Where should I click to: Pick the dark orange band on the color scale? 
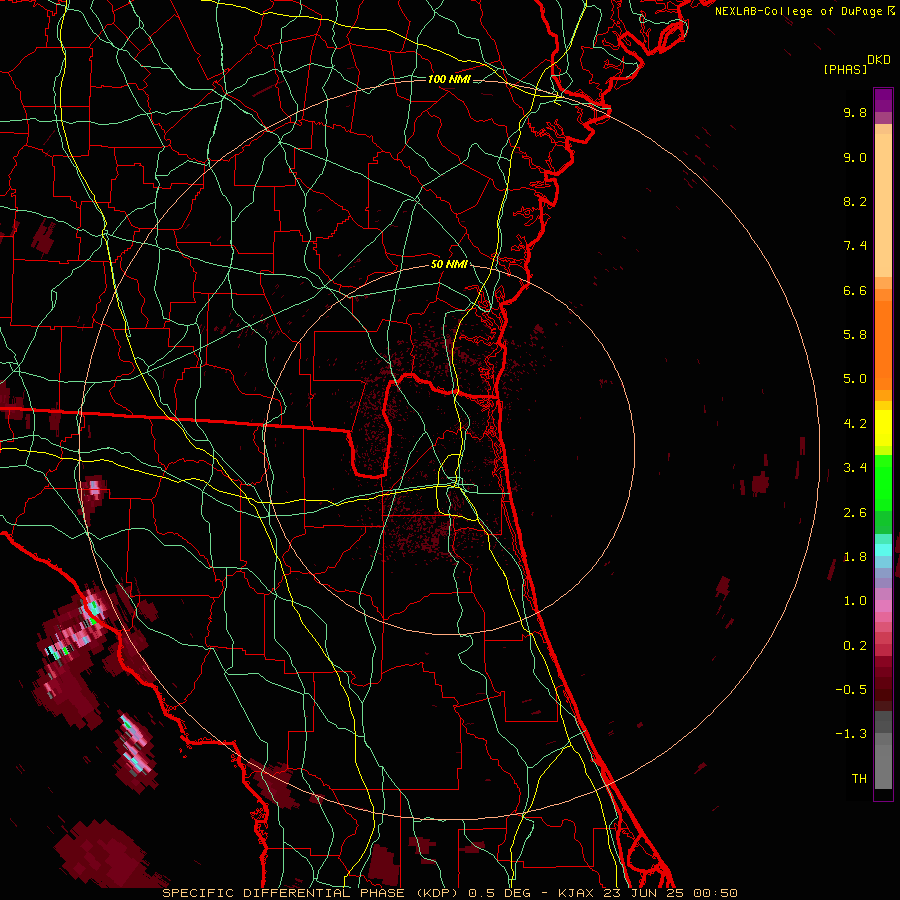click(x=883, y=346)
